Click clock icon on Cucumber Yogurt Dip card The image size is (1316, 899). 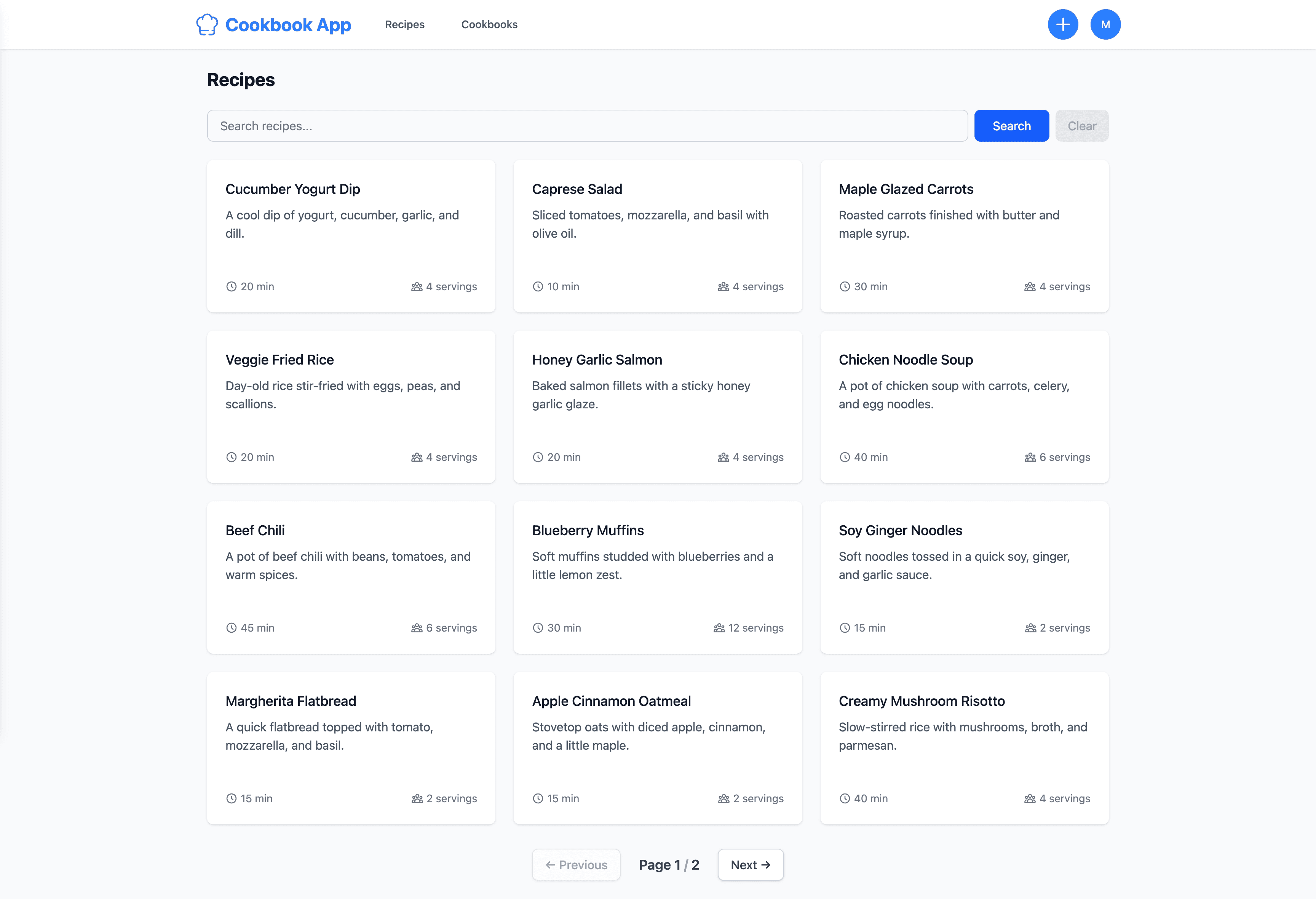click(x=231, y=286)
